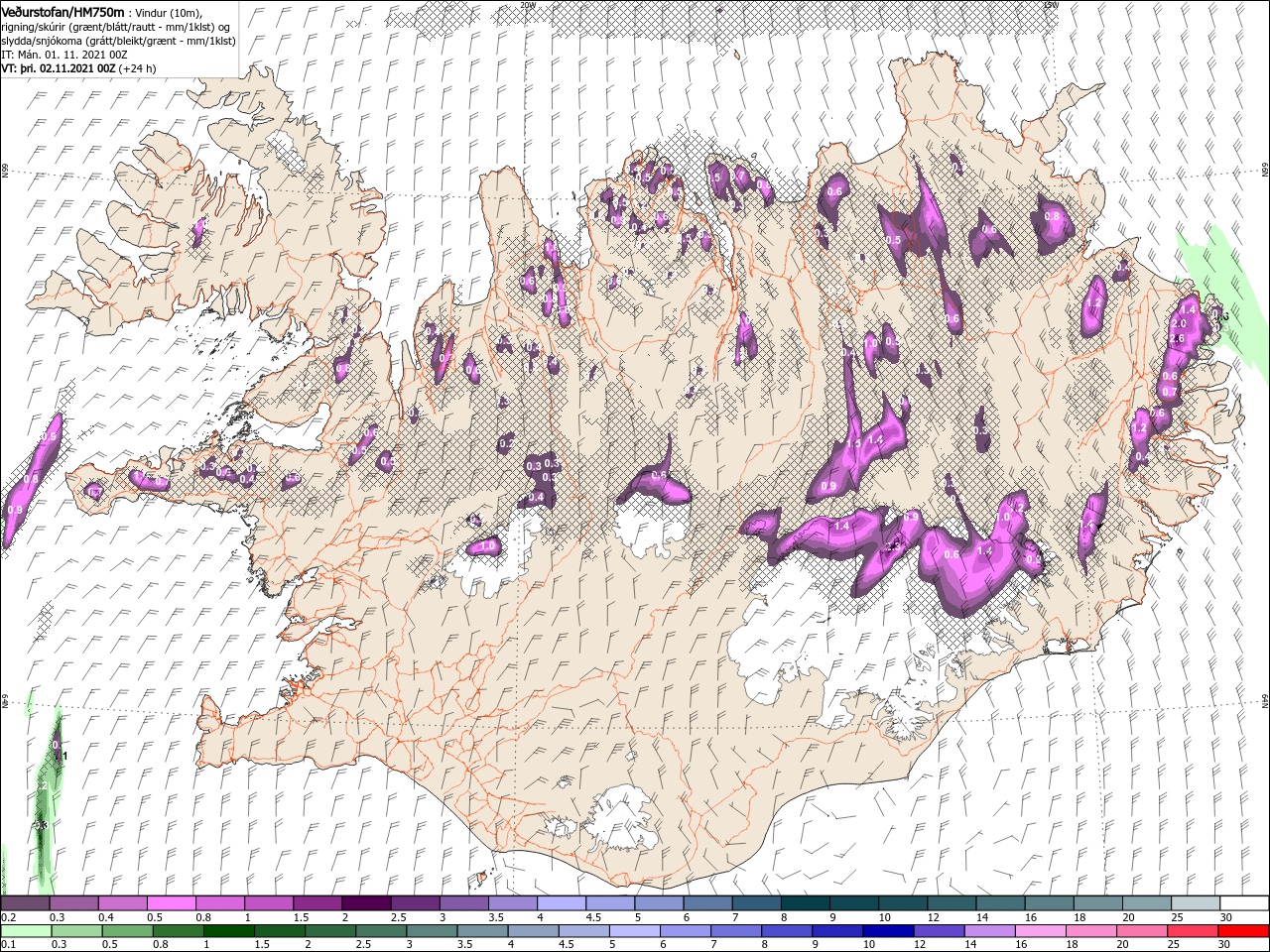Click the palest green swatch between 0.1 and 0.3
The width and height of the screenshot is (1270, 952).
25,931
